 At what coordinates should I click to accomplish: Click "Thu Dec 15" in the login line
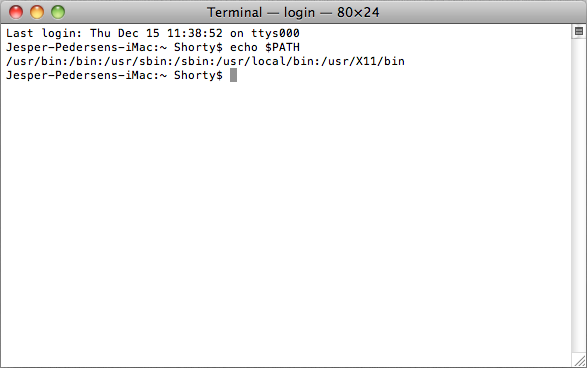(125, 33)
